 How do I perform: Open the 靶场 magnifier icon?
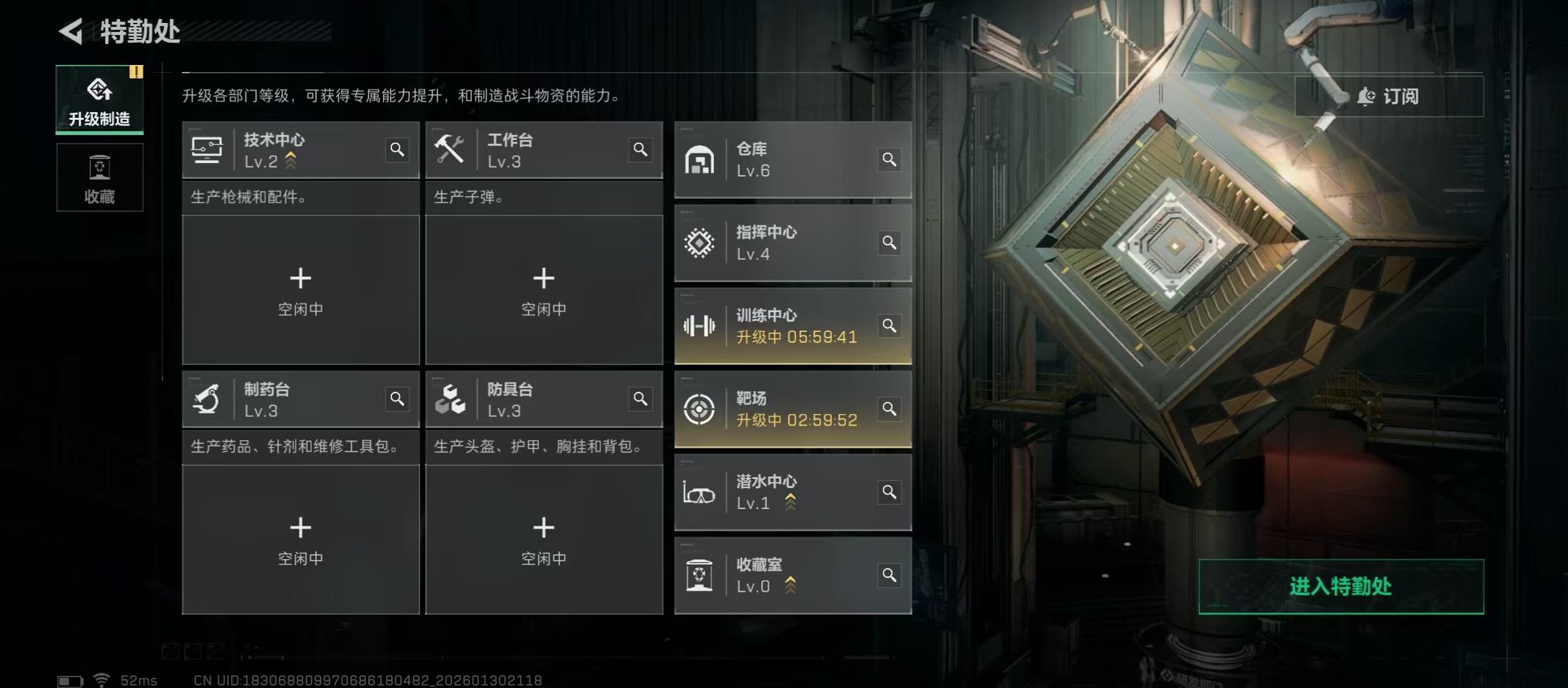(x=889, y=409)
